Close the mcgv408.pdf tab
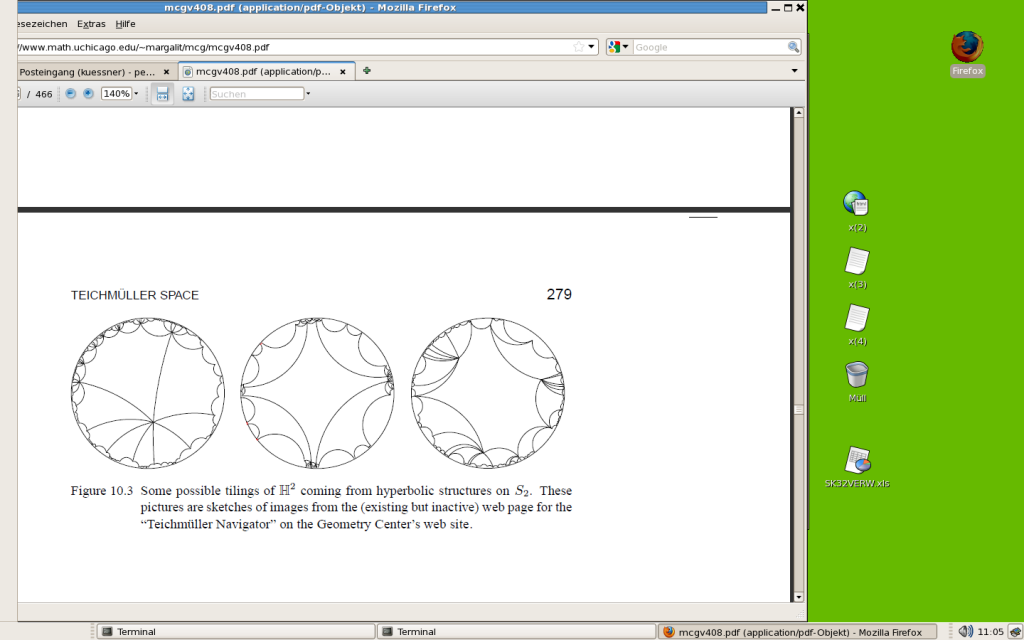Screen dimensions: 1024x640 344,72
